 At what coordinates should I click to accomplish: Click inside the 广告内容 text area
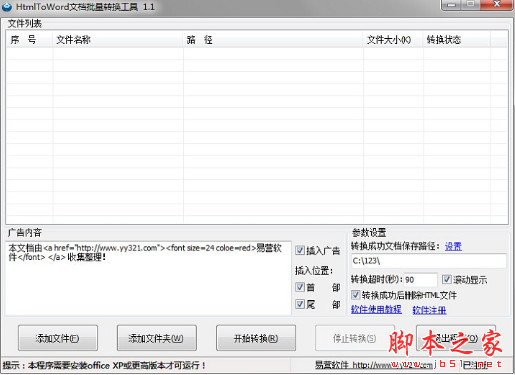(148, 278)
